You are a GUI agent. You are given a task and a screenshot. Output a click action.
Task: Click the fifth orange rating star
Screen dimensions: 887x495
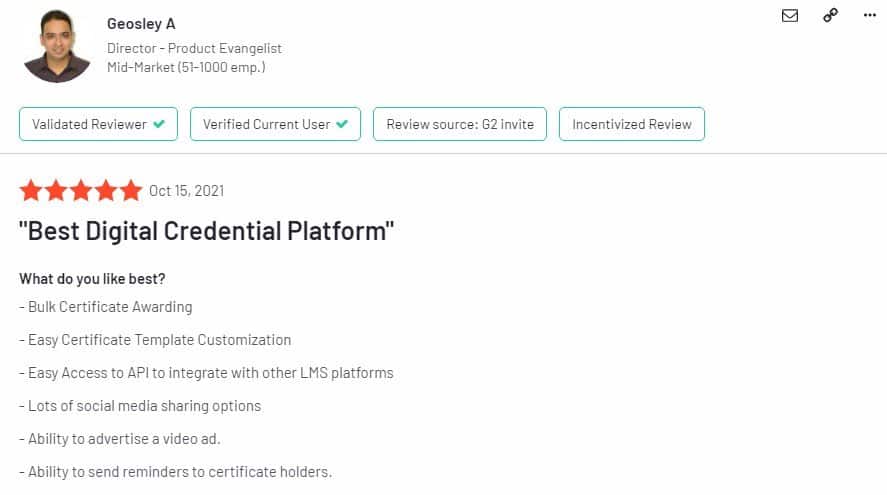coord(131,190)
